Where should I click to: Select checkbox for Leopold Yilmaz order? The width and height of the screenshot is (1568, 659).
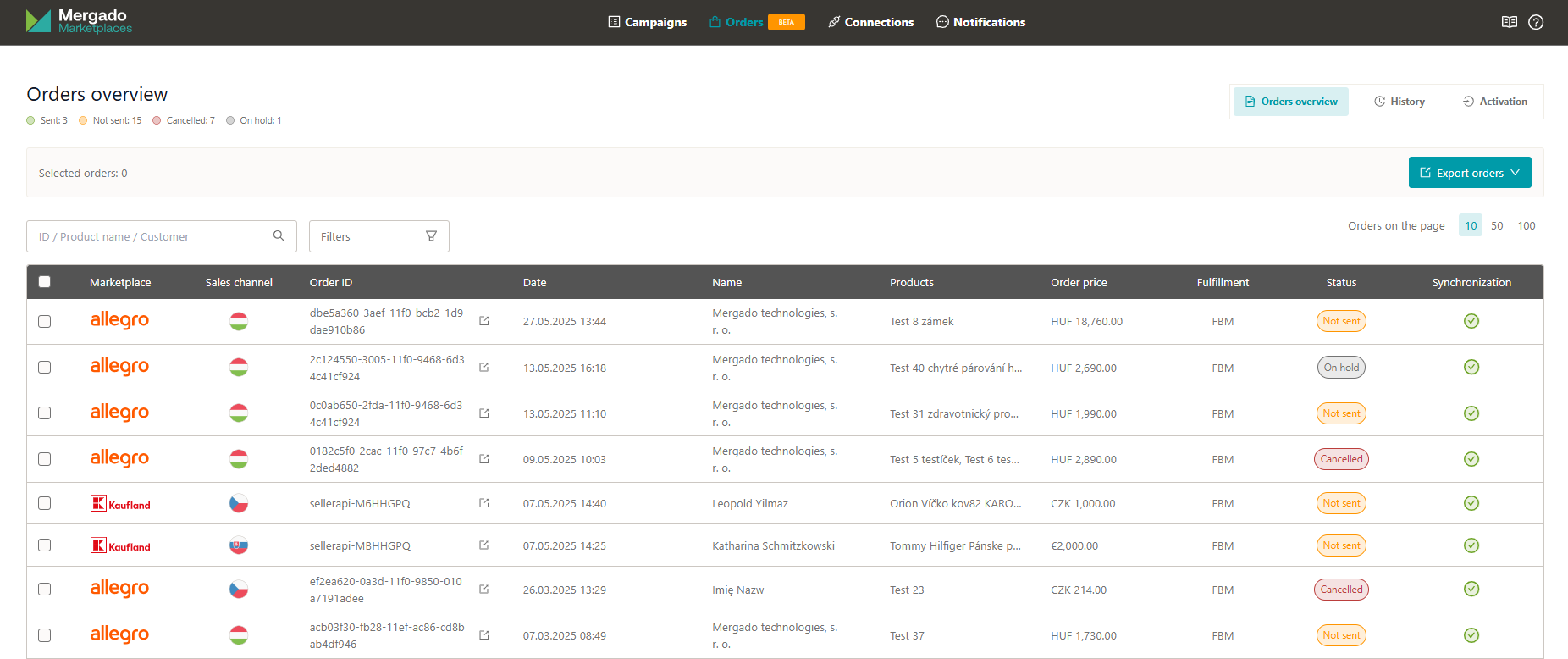click(x=45, y=503)
